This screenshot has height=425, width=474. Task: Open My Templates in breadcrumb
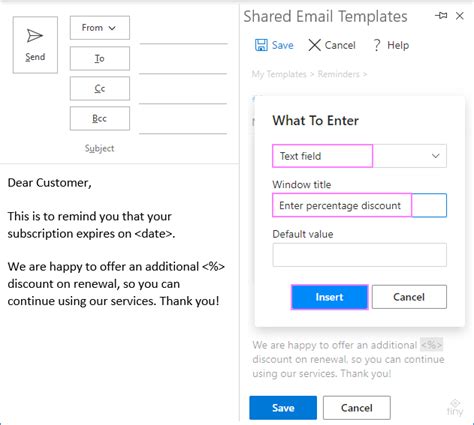[279, 74]
